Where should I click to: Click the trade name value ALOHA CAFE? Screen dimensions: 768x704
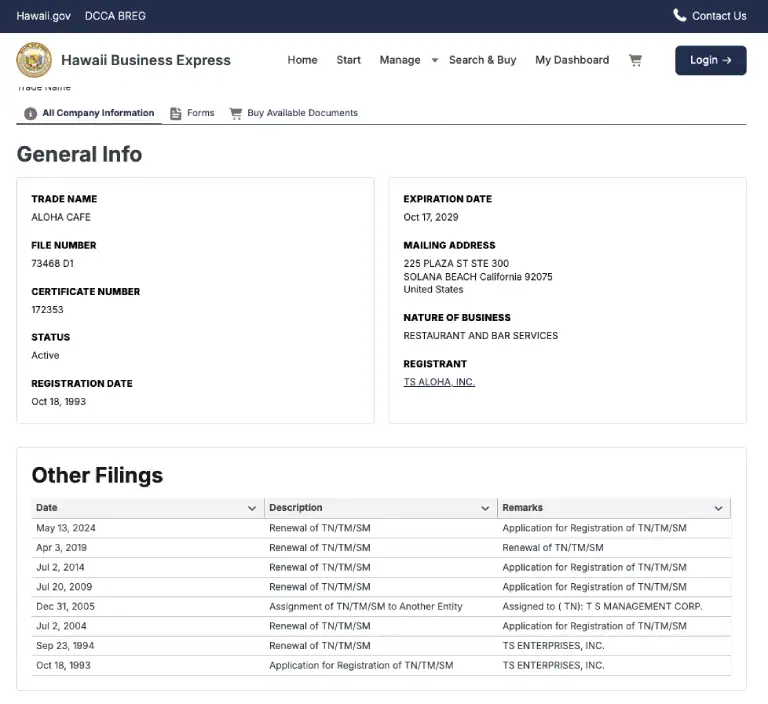pos(61,217)
